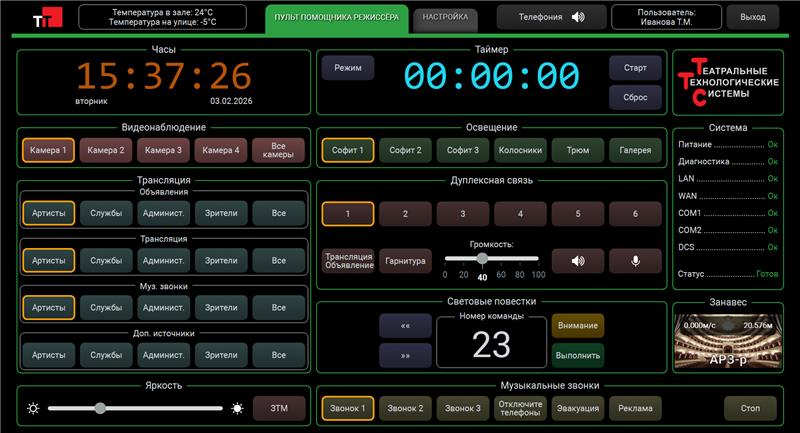This screenshot has height=433, width=800.
Task: Click the previous command double-arrow button
Action: point(405,326)
